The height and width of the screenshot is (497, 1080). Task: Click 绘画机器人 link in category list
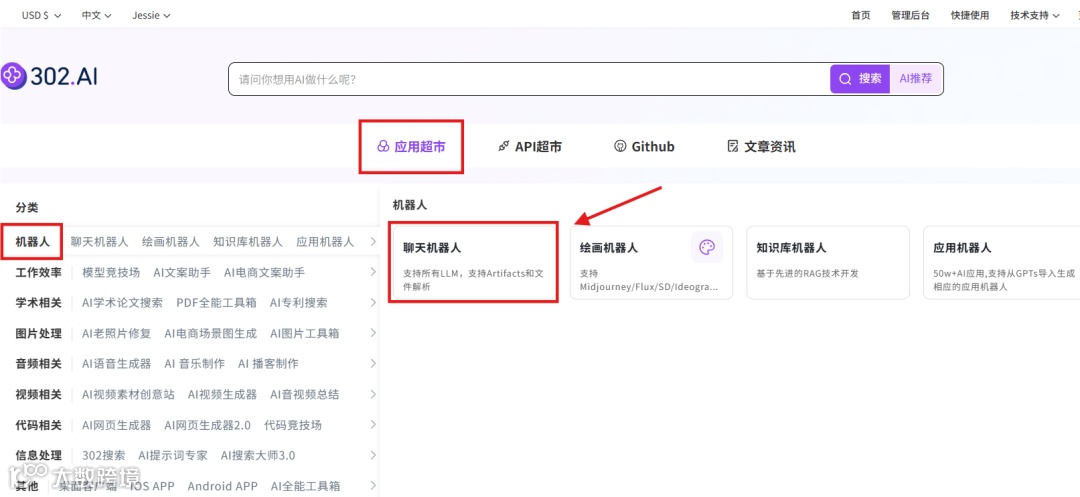171,242
